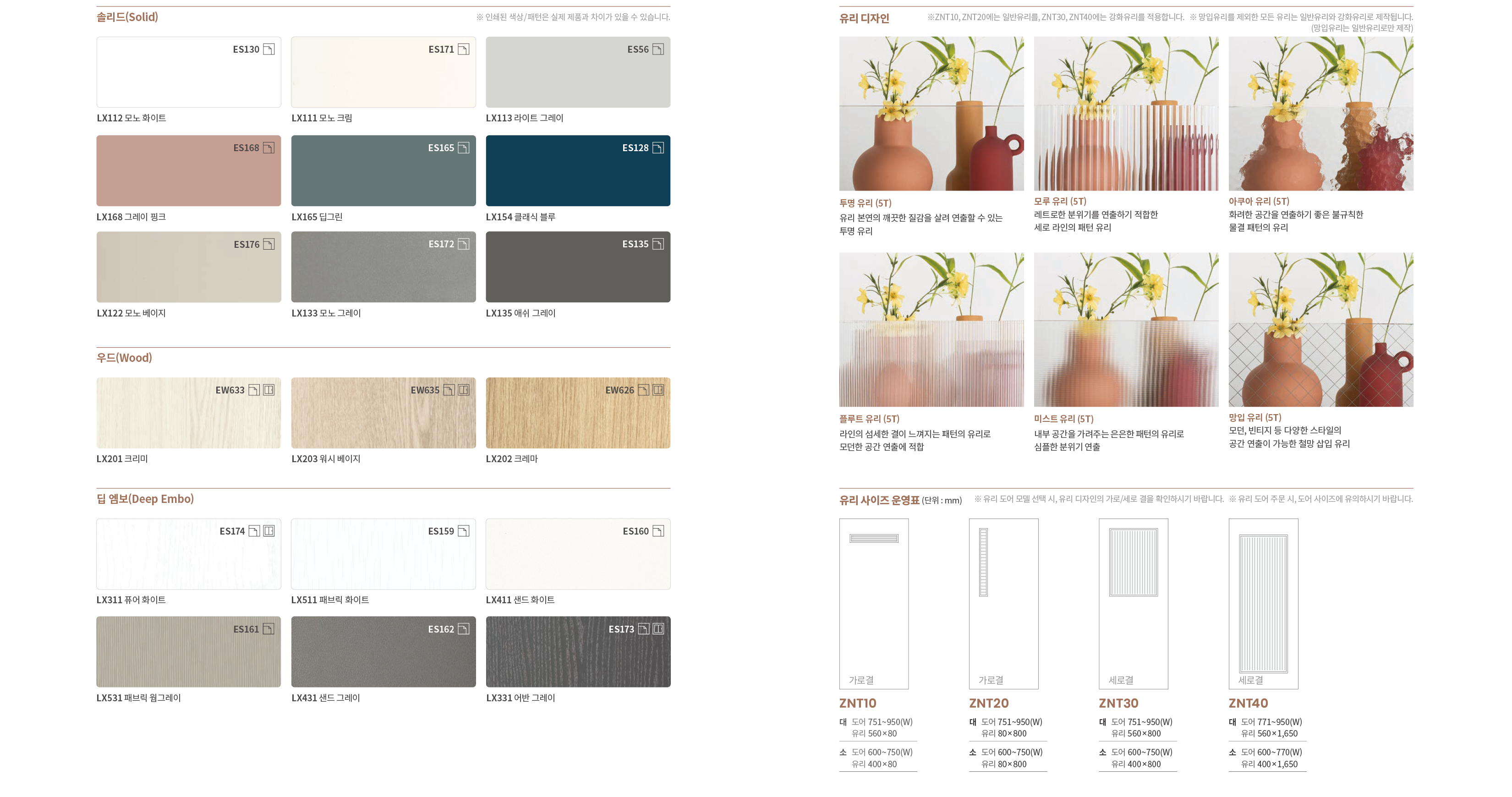Click the sheet icon beside ES135
This screenshot has height=797, width=1512.
click(x=658, y=244)
